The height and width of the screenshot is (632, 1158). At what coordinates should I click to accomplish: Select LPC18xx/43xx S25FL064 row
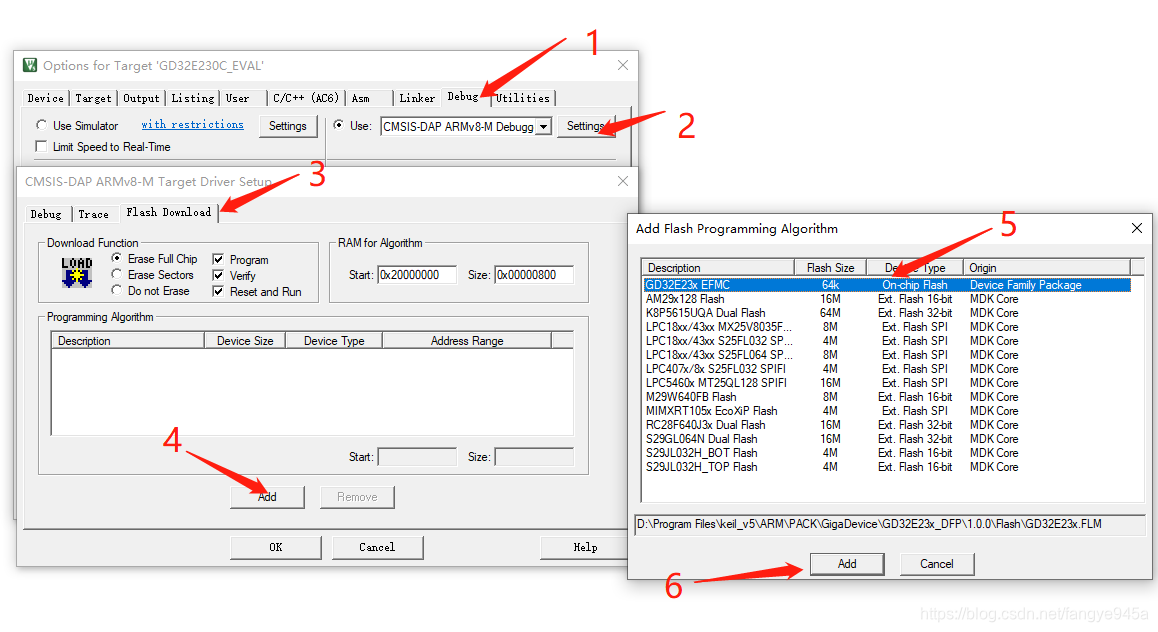click(x=887, y=355)
